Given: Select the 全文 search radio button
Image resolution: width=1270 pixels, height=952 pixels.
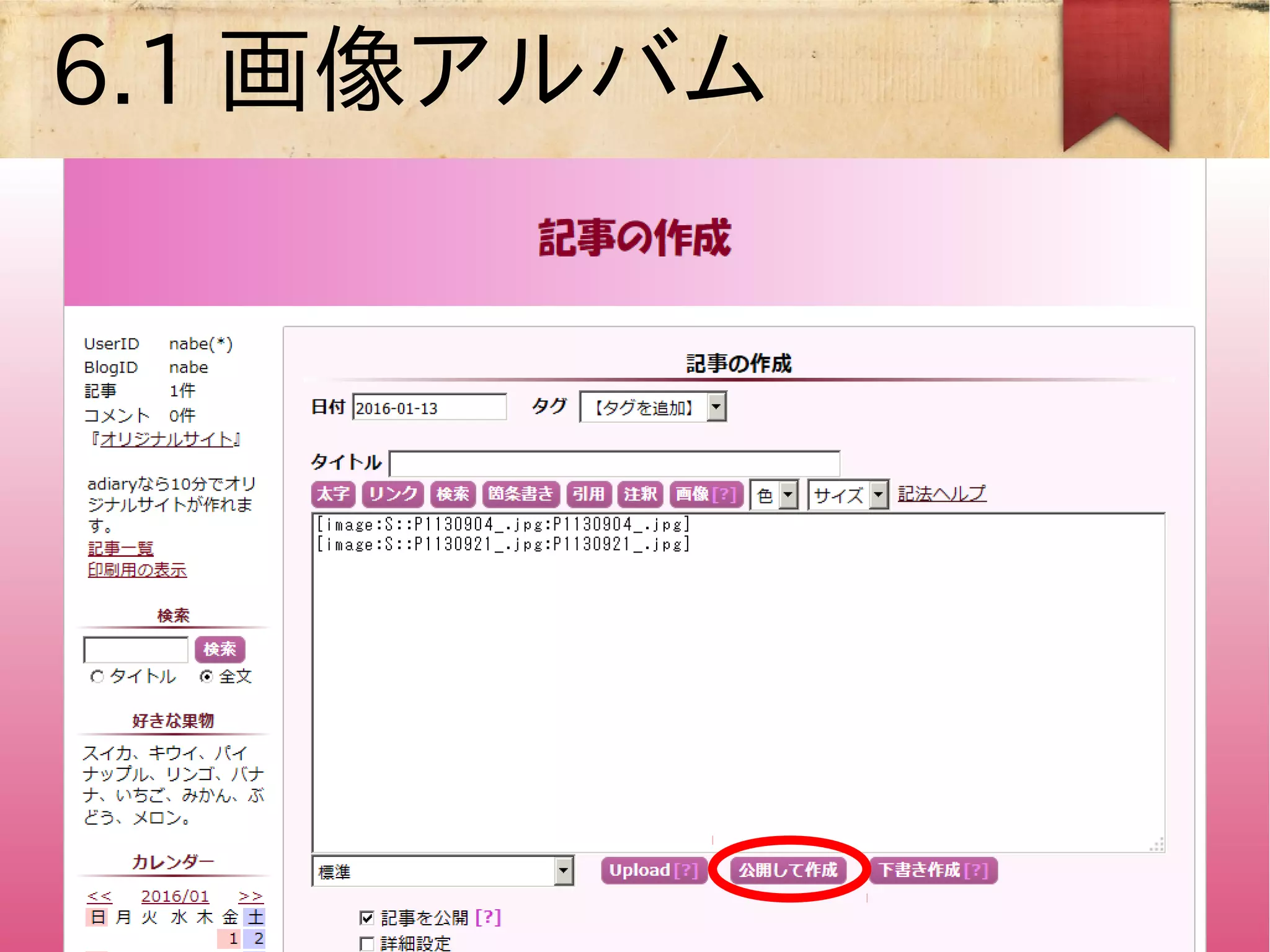Looking at the screenshot, I should 206,676.
